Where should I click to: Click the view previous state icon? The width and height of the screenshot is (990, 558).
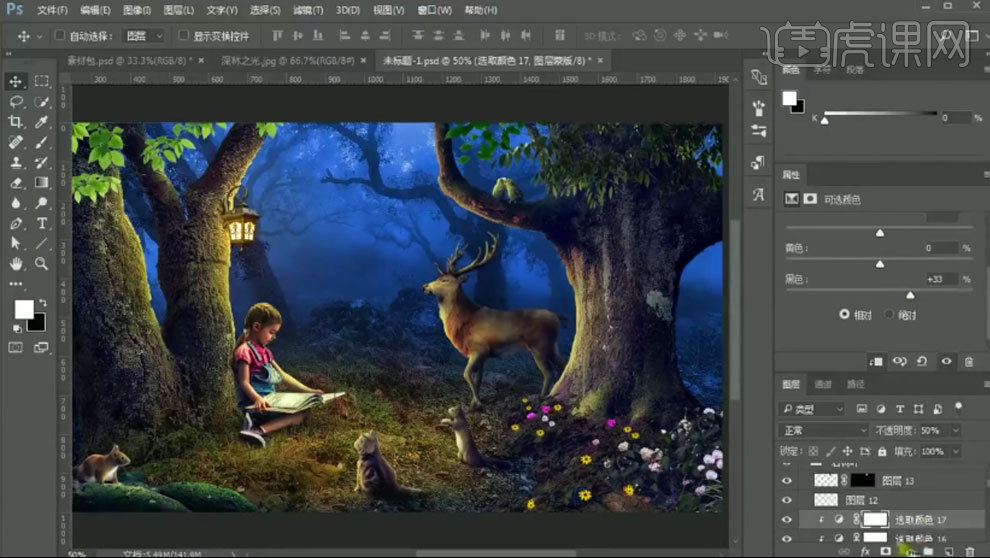[x=899, y=361]
